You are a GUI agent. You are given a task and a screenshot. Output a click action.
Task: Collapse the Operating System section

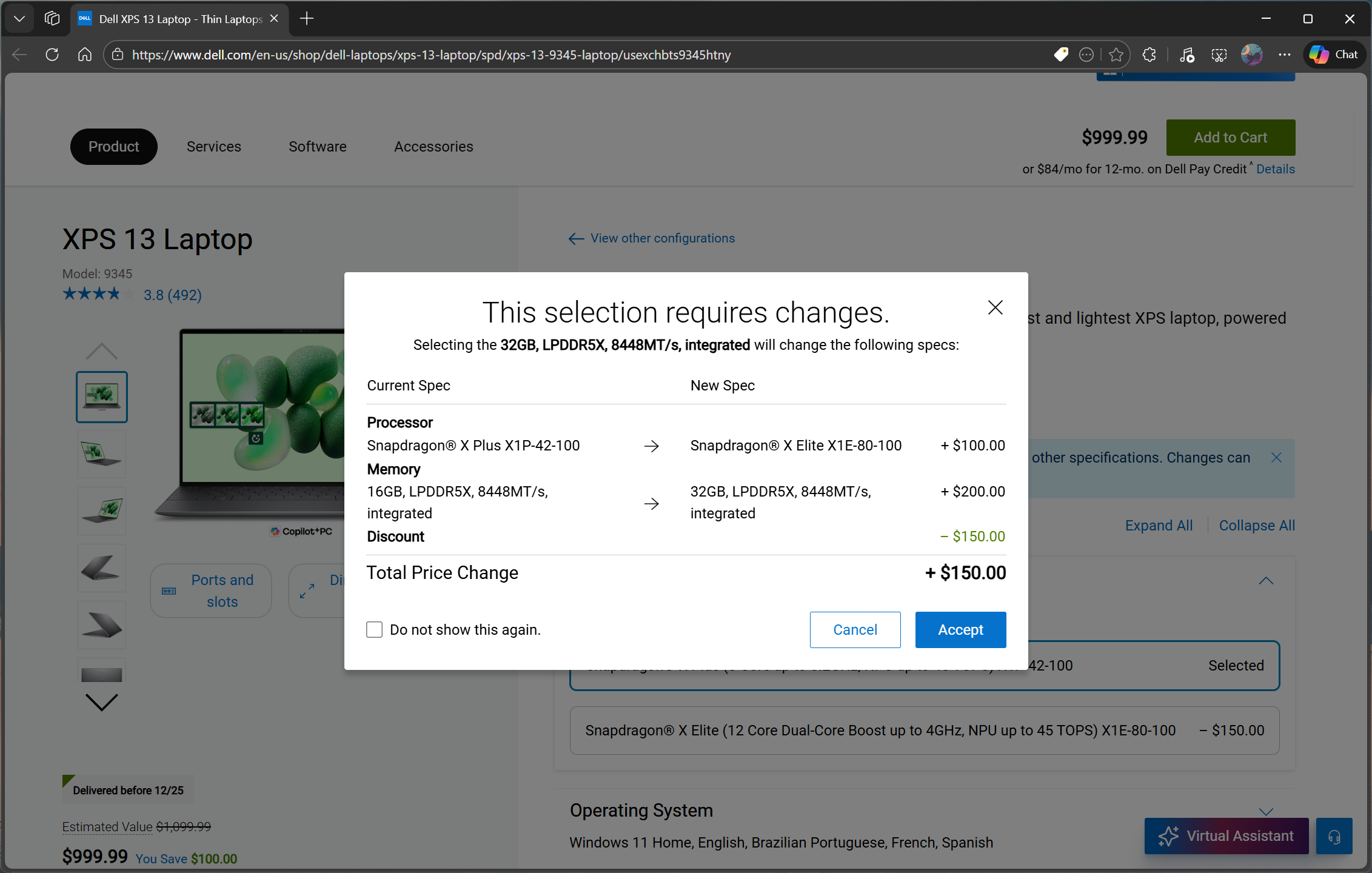point(1265,812)
